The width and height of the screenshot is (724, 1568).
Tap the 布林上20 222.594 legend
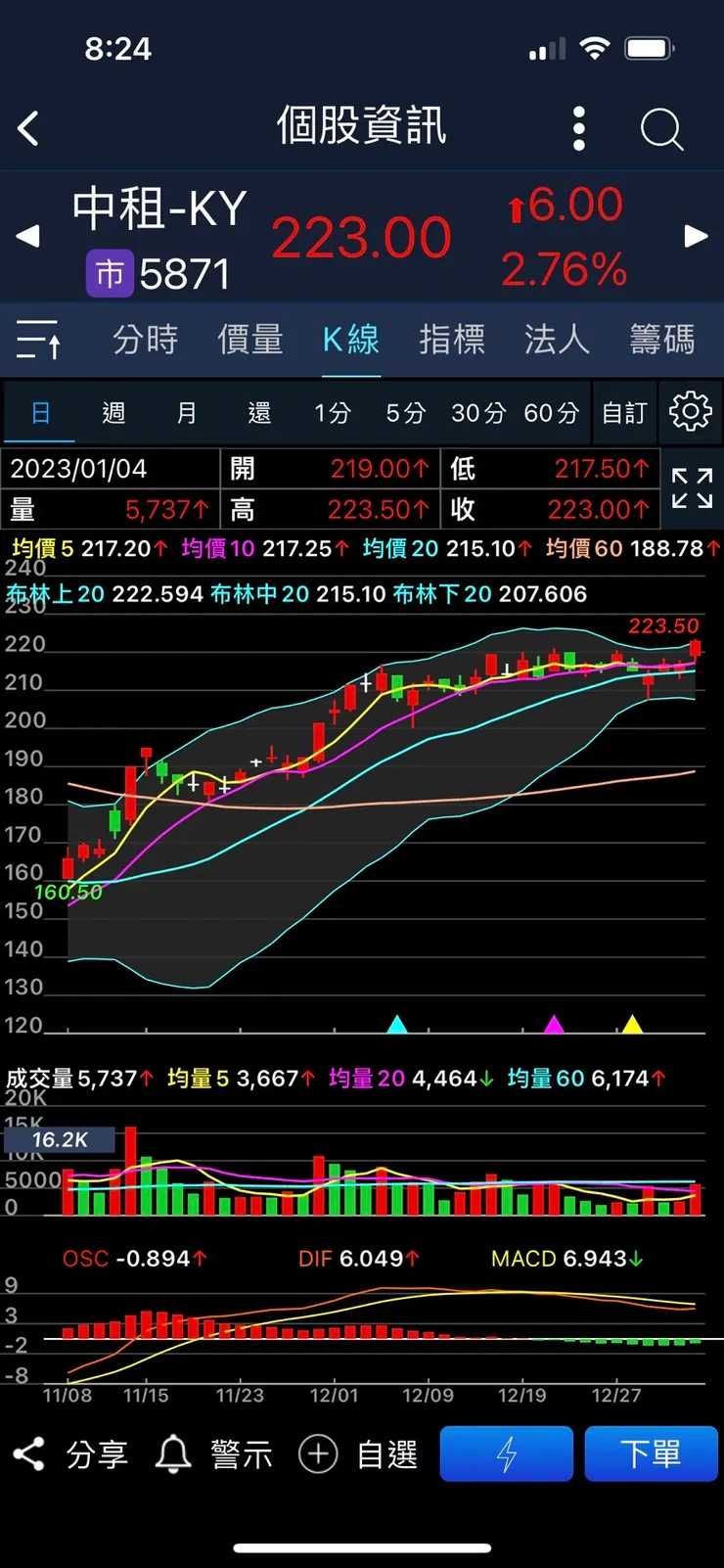coord(105,594)
